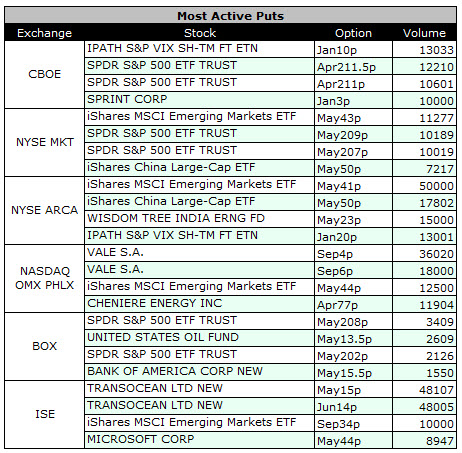Select the NYSE MKT exchange cell
The width and height of the screenshot is (462, 453).
tap(44, 142)
